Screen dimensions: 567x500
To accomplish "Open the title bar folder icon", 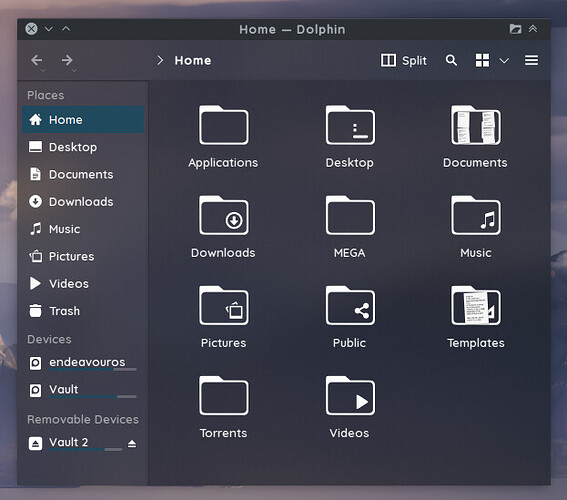I will click(x=515, y=29).
